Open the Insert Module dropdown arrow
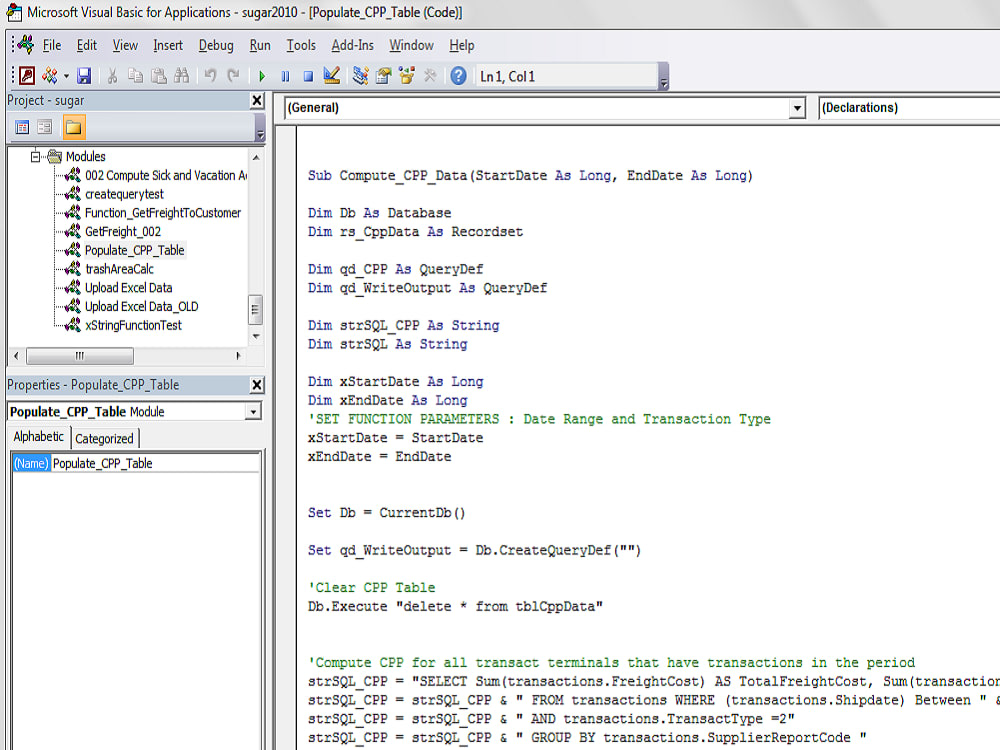1000x750 pixels. [x=66, y=77]
